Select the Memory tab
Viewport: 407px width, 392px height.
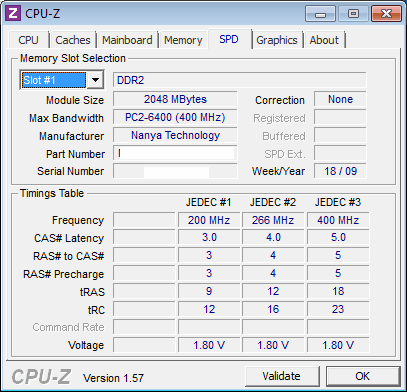pos(183,40)
